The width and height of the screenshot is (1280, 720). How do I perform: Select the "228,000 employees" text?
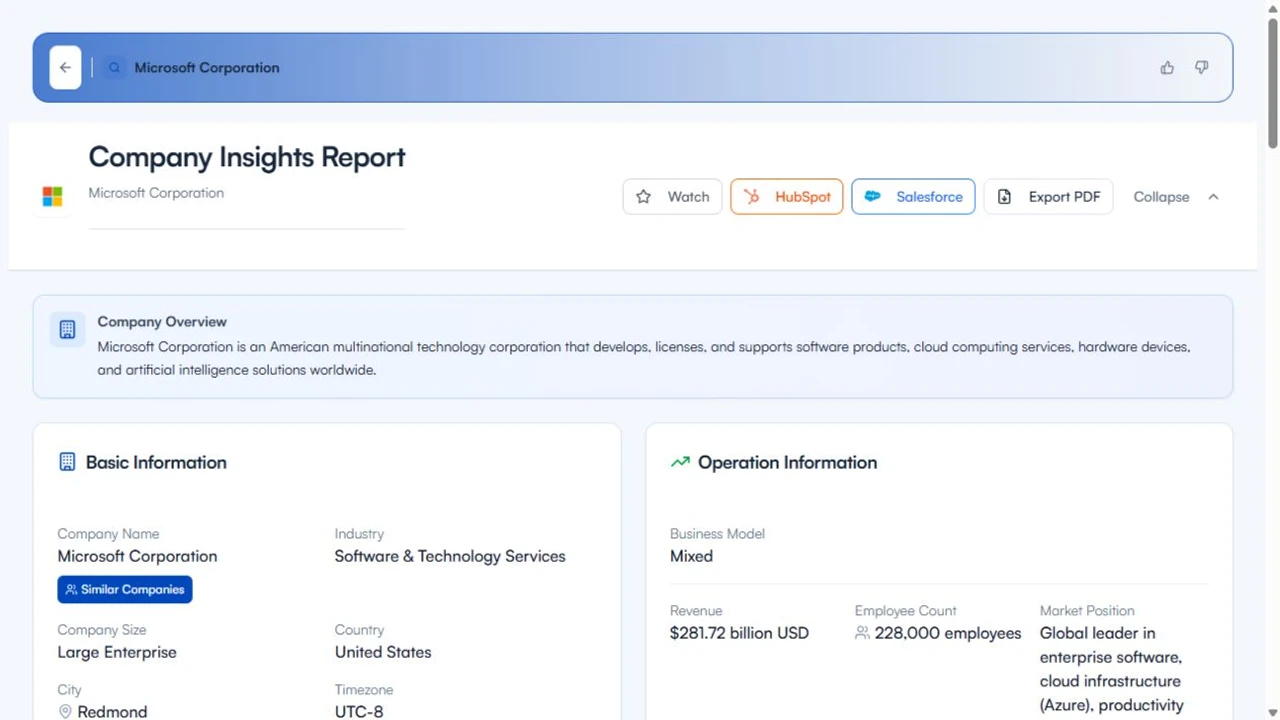(x=948, y=633)
